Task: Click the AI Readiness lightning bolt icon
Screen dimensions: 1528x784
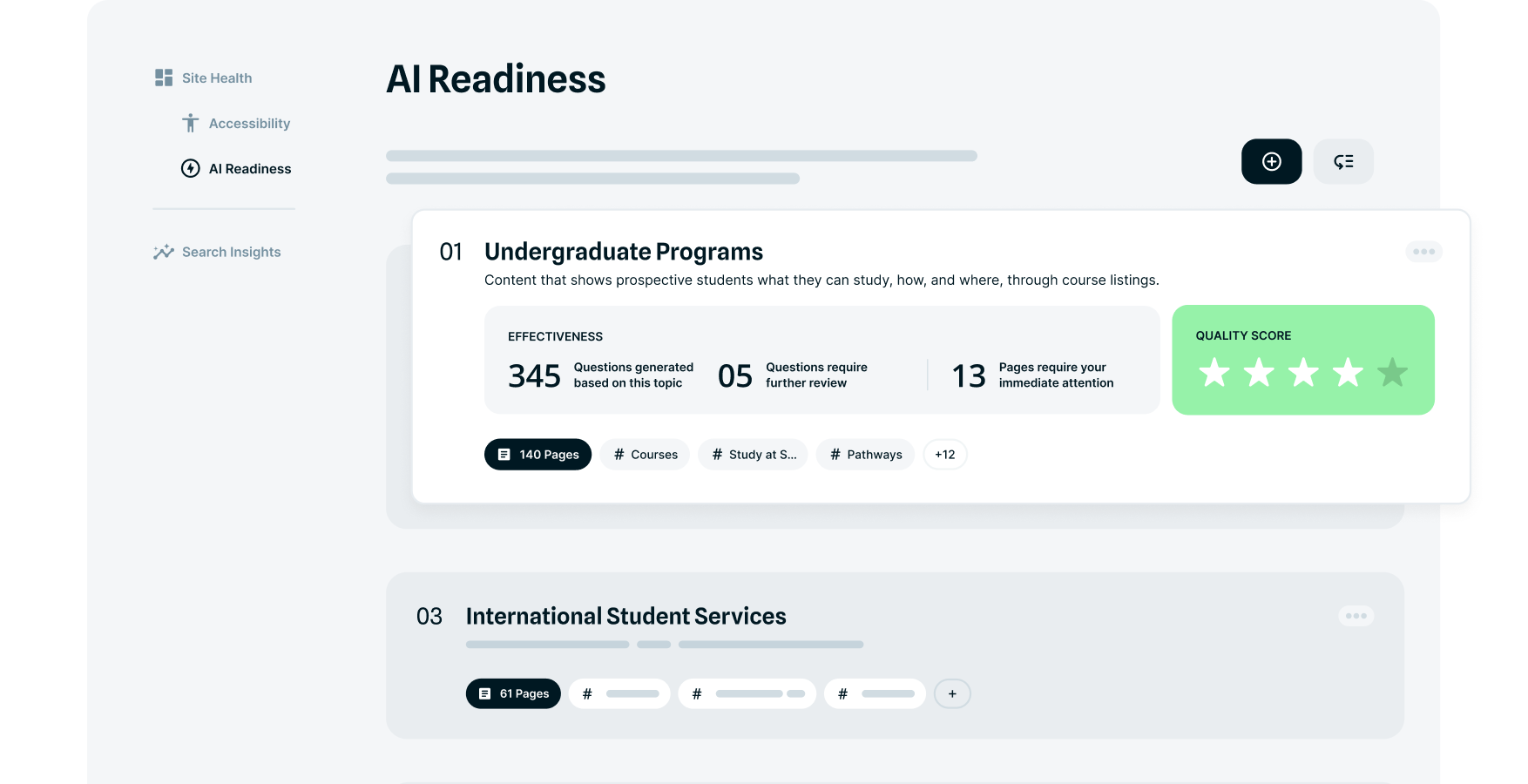Action: tap(190, 168)
